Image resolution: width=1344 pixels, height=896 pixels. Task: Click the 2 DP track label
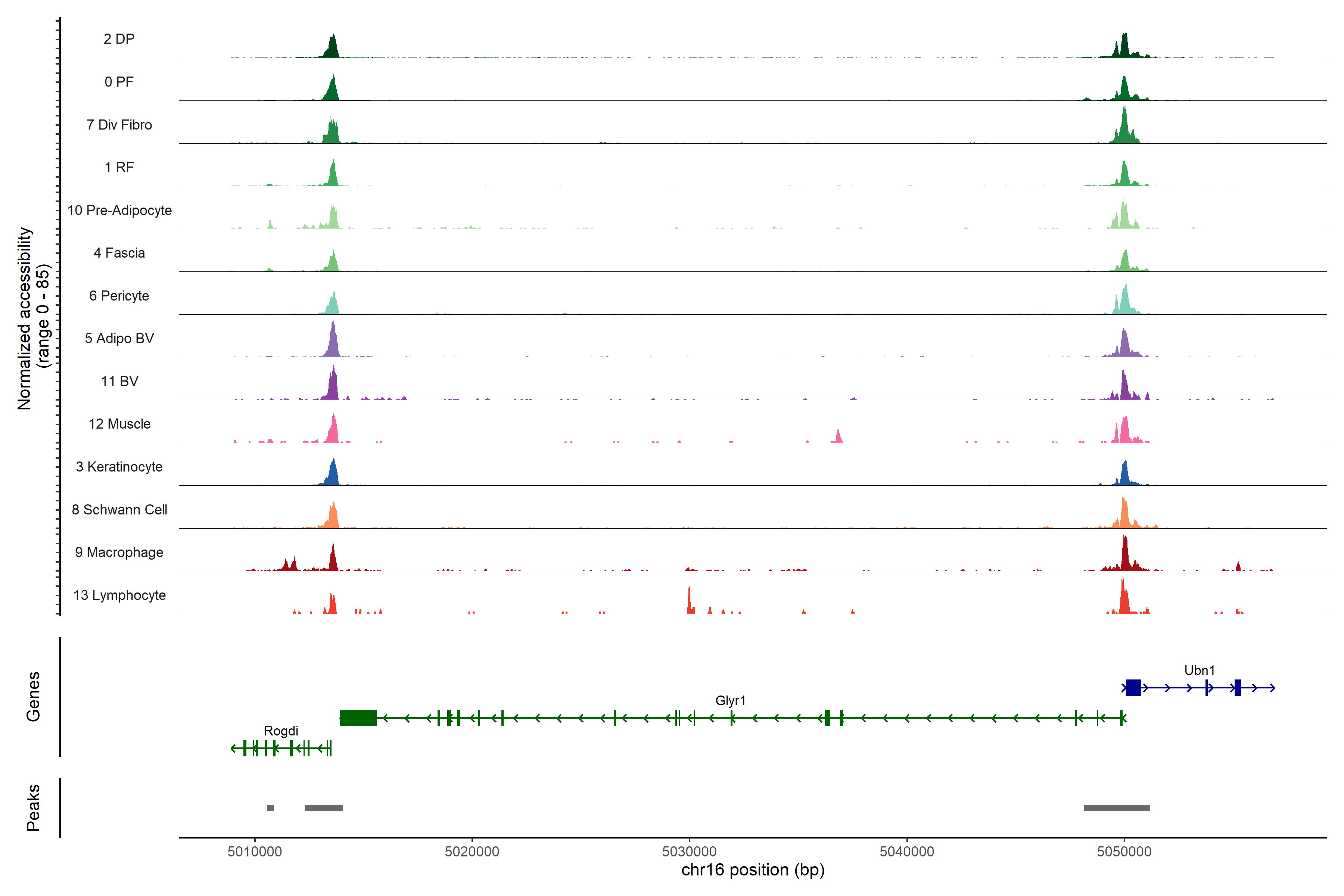(119, 39)
